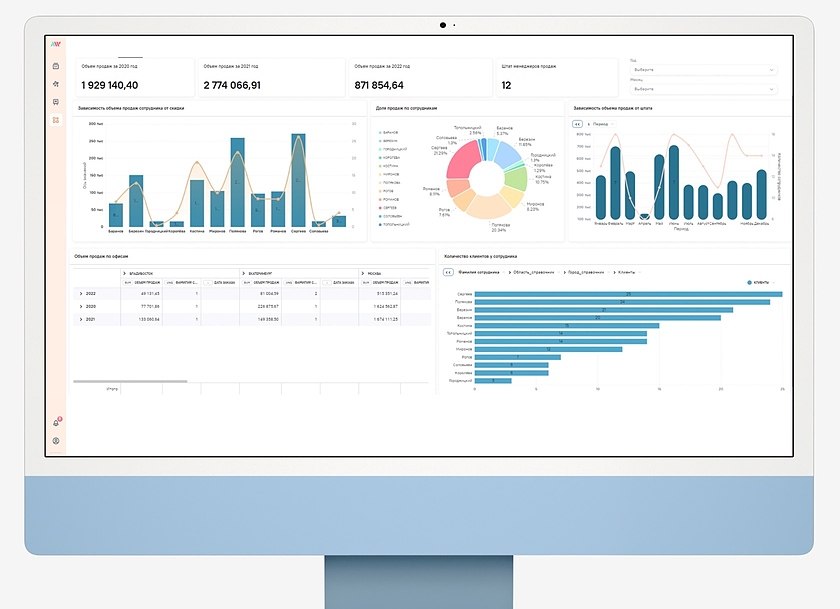Click back arrows button in staff chart

click(x=577, y=124)
